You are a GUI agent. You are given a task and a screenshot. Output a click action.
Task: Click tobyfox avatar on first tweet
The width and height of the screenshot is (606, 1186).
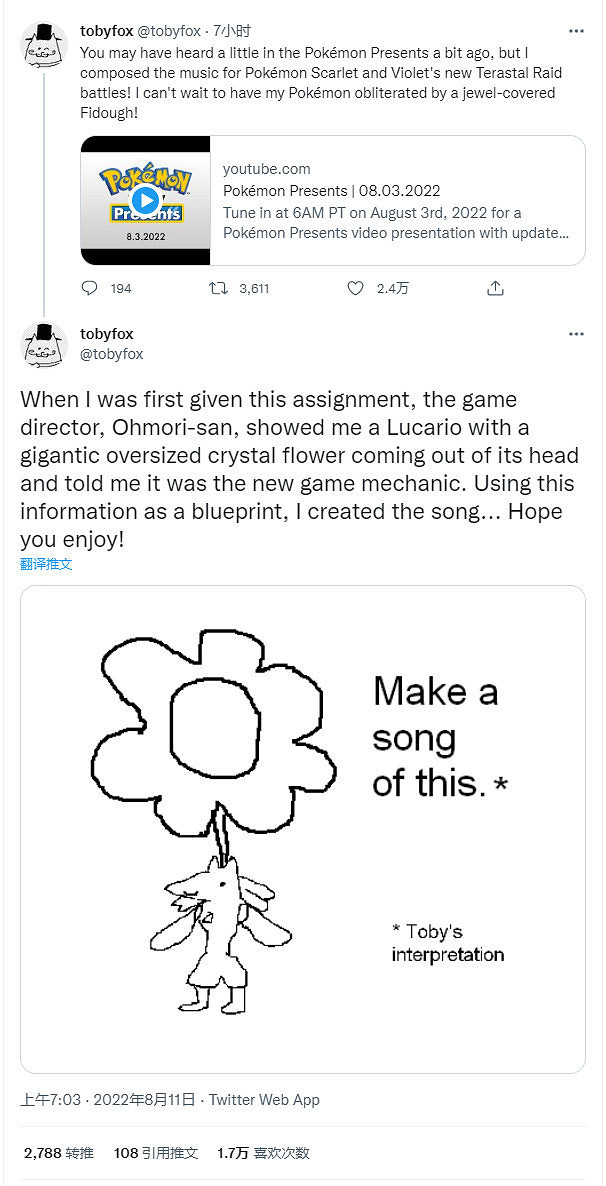point(44,45)
